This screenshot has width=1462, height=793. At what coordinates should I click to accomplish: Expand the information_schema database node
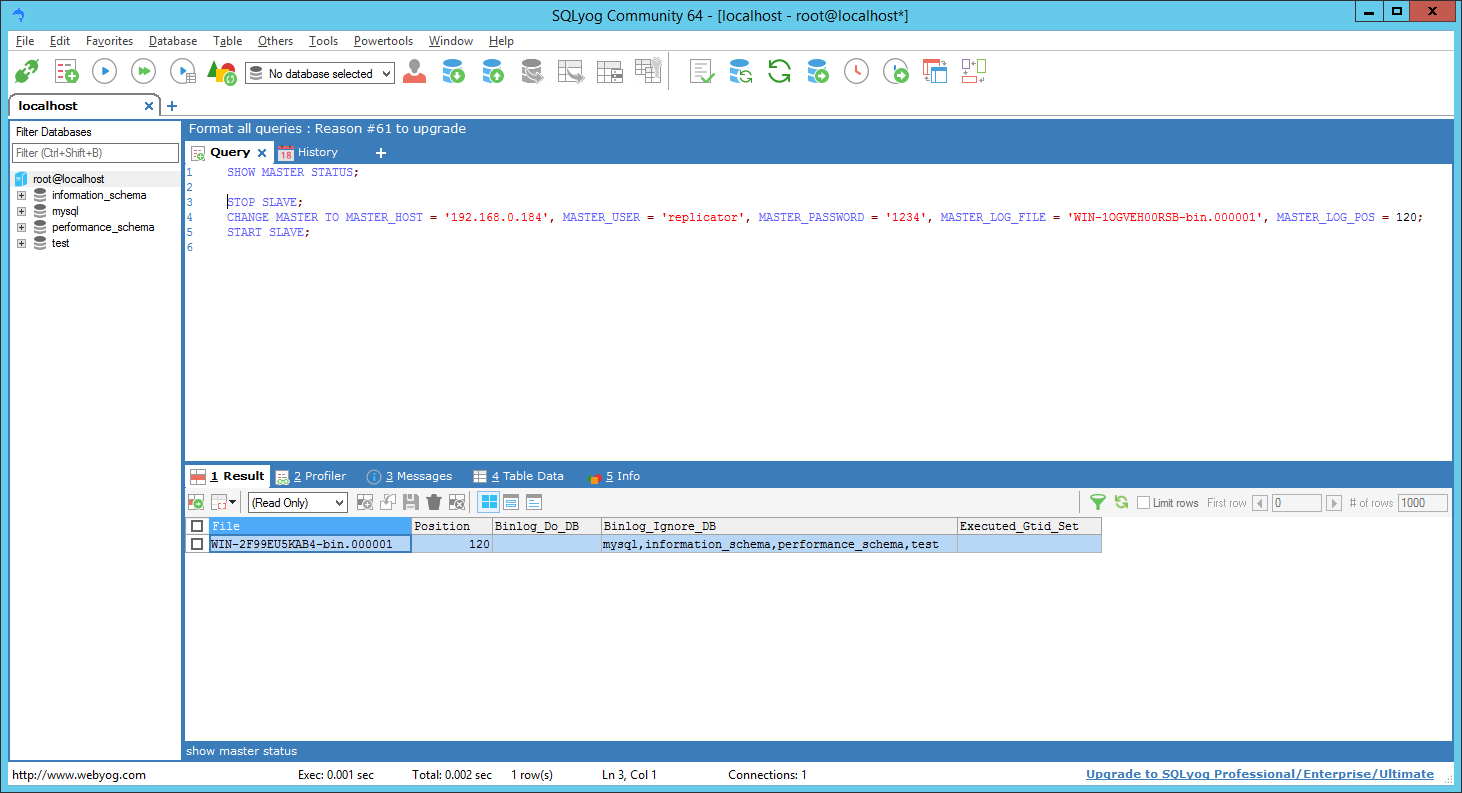pos(21,195)
